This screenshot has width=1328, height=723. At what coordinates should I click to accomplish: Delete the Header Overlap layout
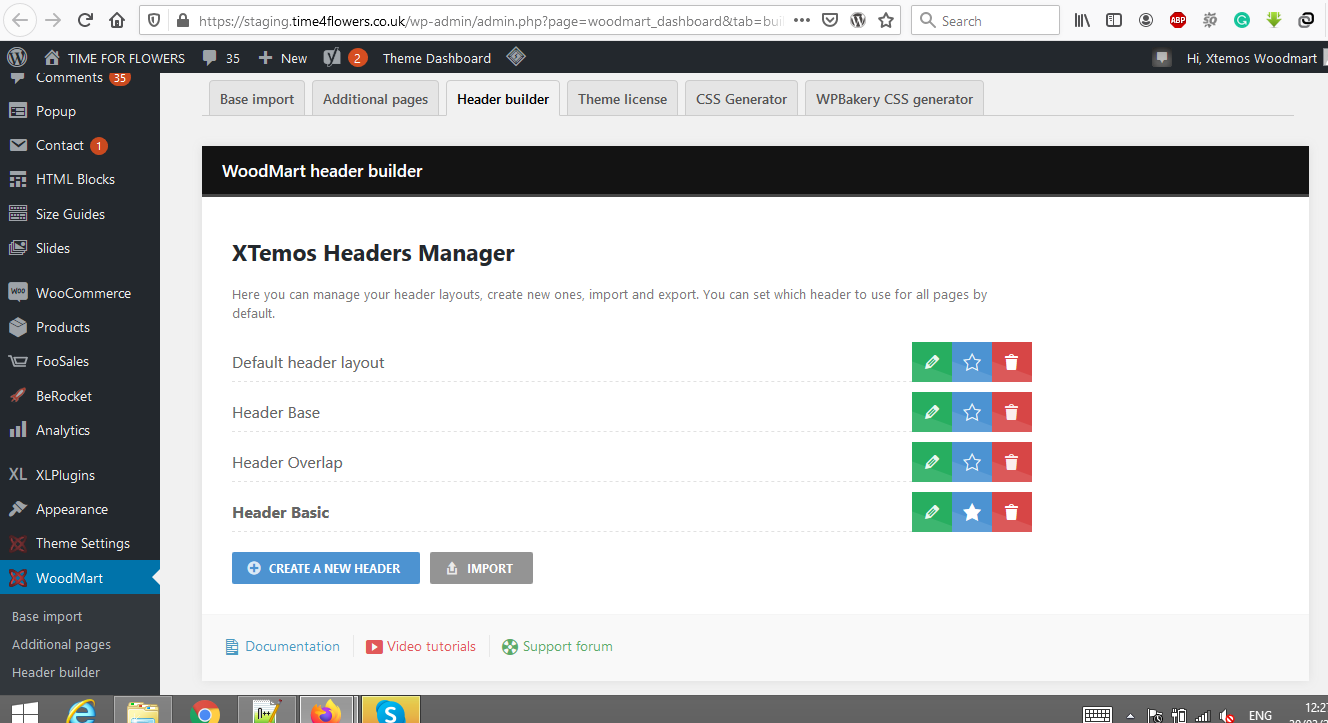pyautogui.click(x=1012, y=462)
